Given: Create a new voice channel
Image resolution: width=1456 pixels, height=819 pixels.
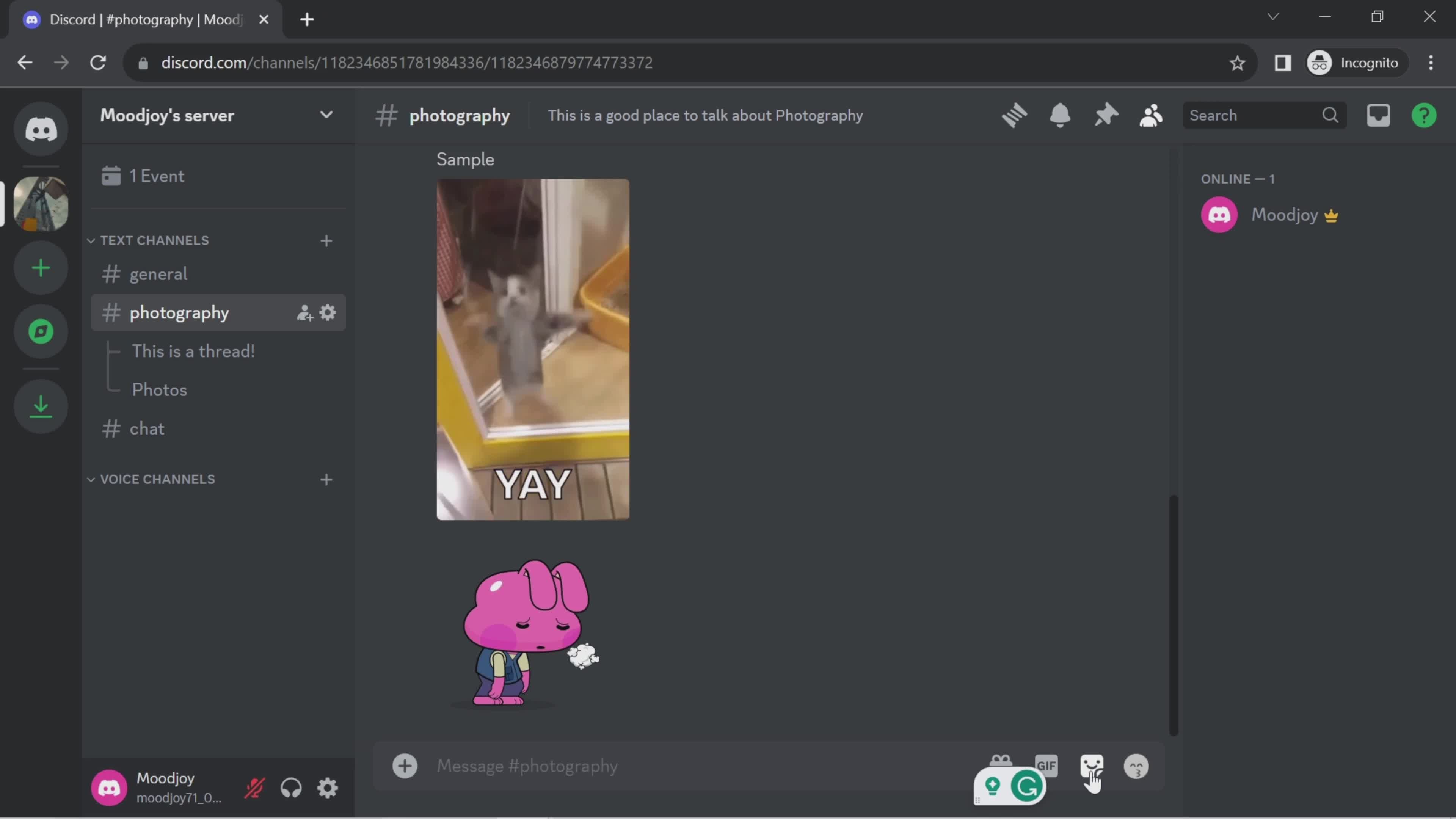Looking at the screenshot, I should pos(326,480).
